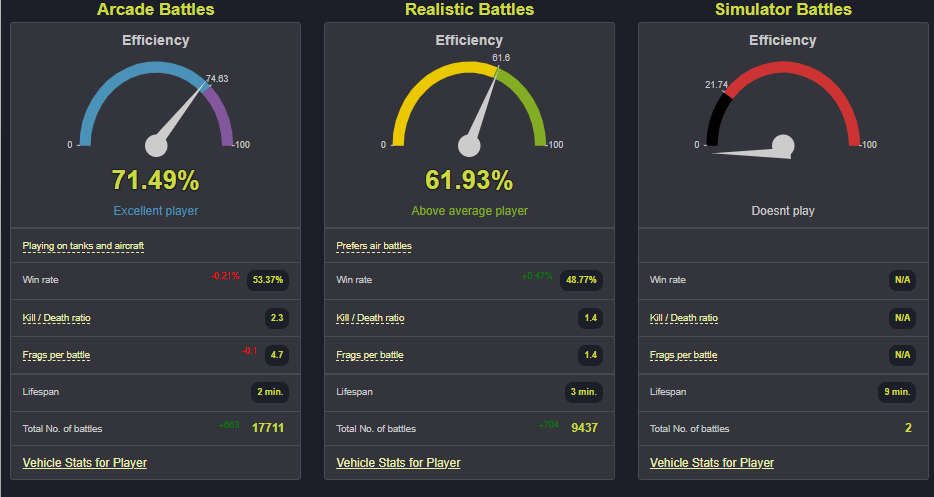Open Vehicle Stats for Player under Realistic Battles

coord(398,463)
